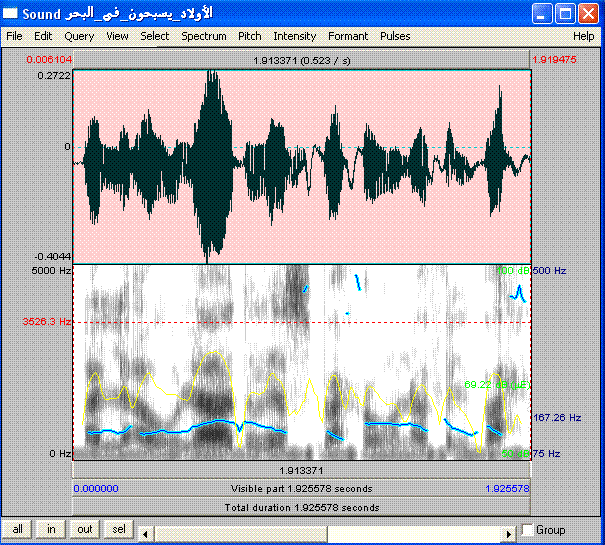605x545 pixels.
Task: Open the Pulses menu
Action: coord(395,36)
